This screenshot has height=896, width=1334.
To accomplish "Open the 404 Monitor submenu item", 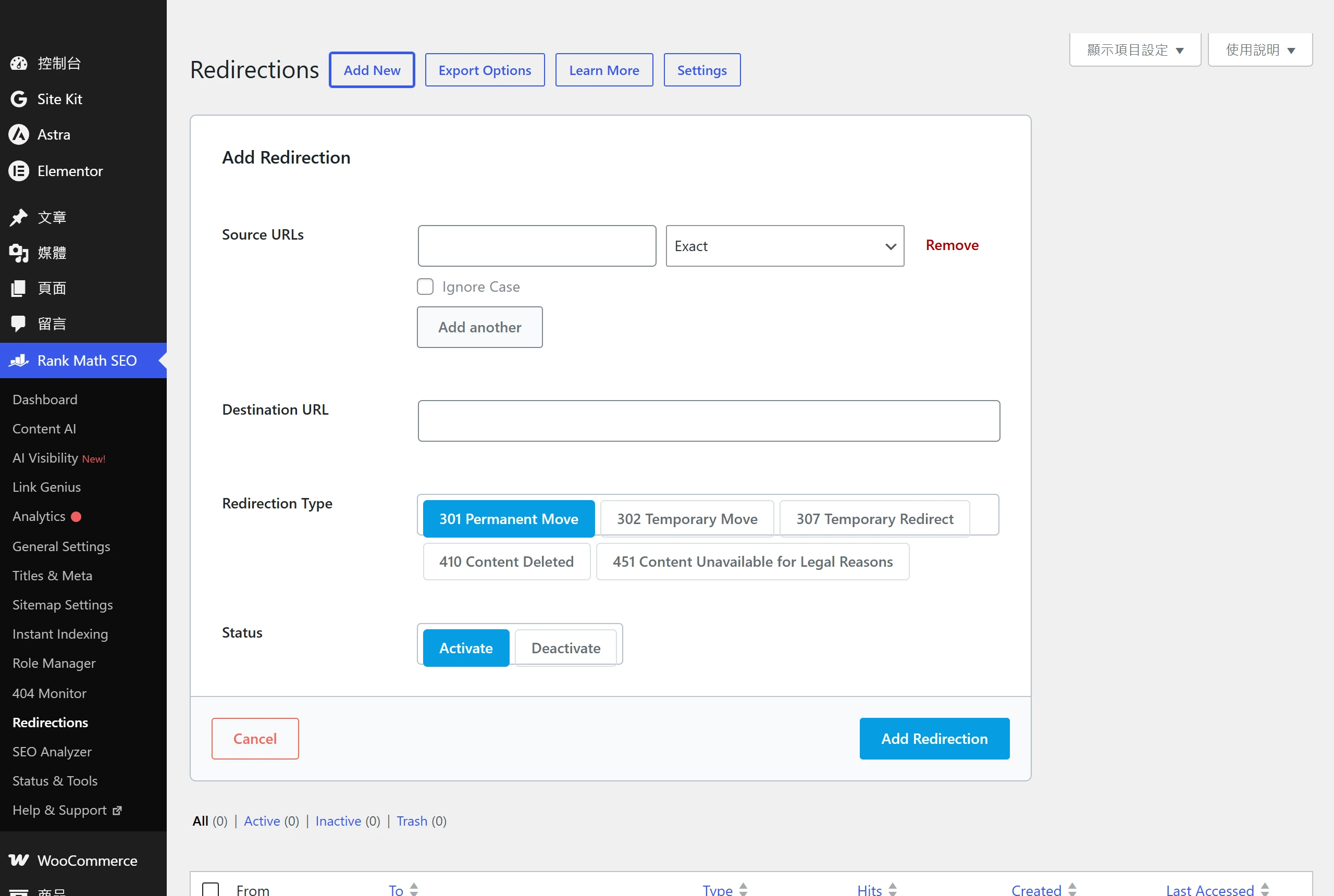I will (50, 693).
